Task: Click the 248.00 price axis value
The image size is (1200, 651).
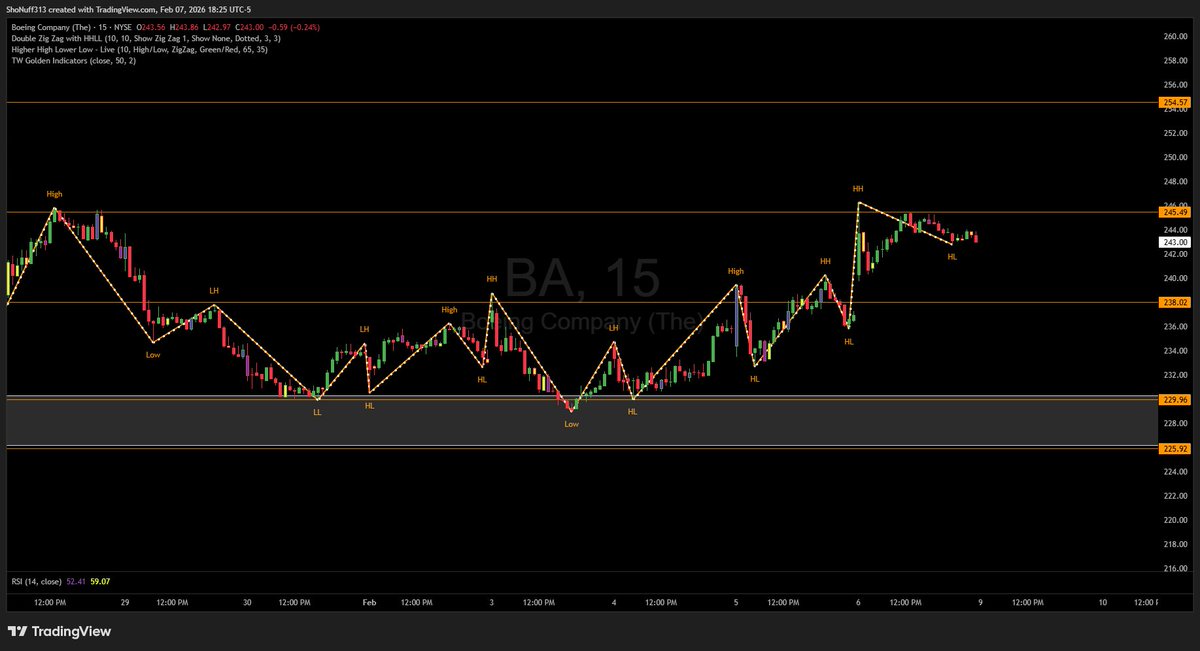Action: [1175, 181]
